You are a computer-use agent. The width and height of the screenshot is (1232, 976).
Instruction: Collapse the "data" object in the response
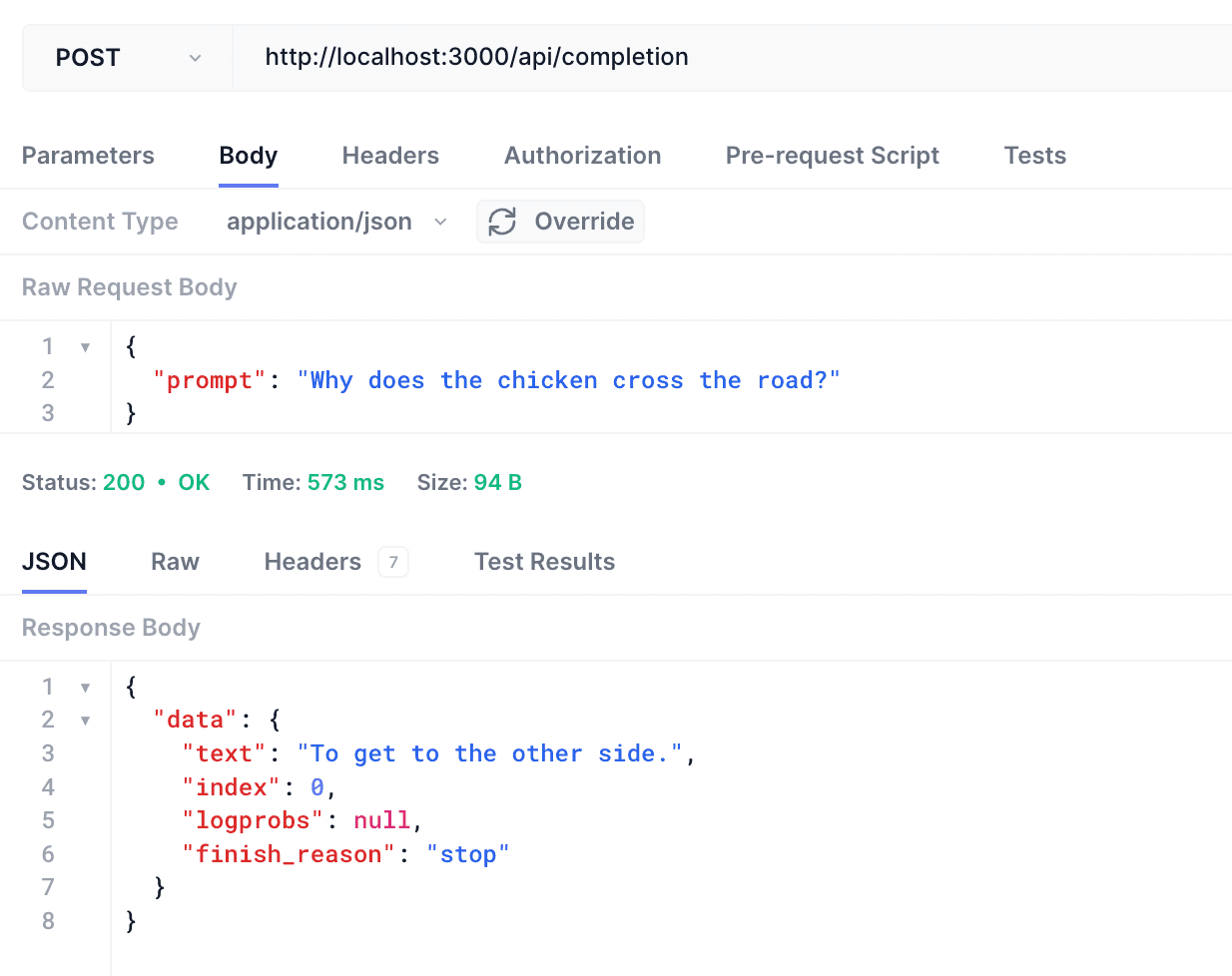(85, 719)
